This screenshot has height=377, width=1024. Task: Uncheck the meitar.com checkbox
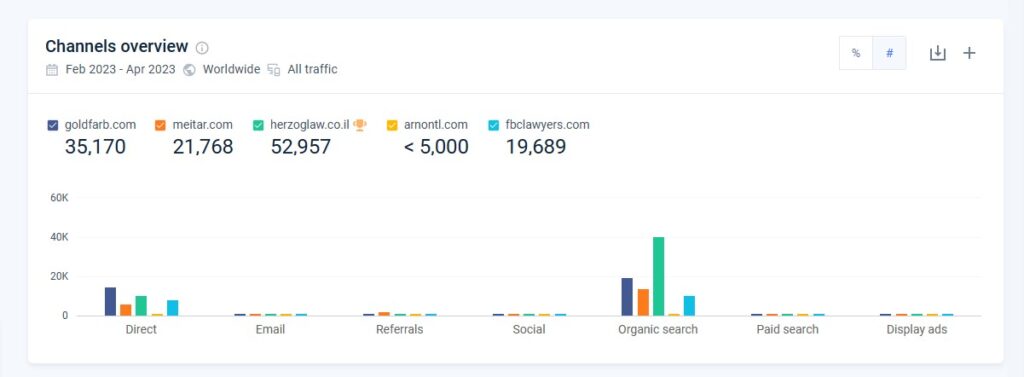click(x=161, y=125)
